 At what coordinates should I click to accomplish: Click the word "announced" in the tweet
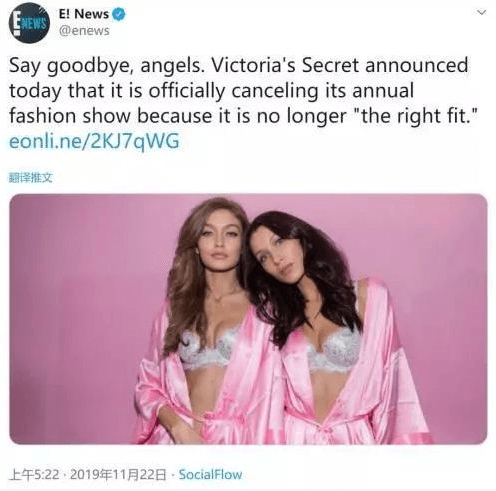click(x=417, y=65)
